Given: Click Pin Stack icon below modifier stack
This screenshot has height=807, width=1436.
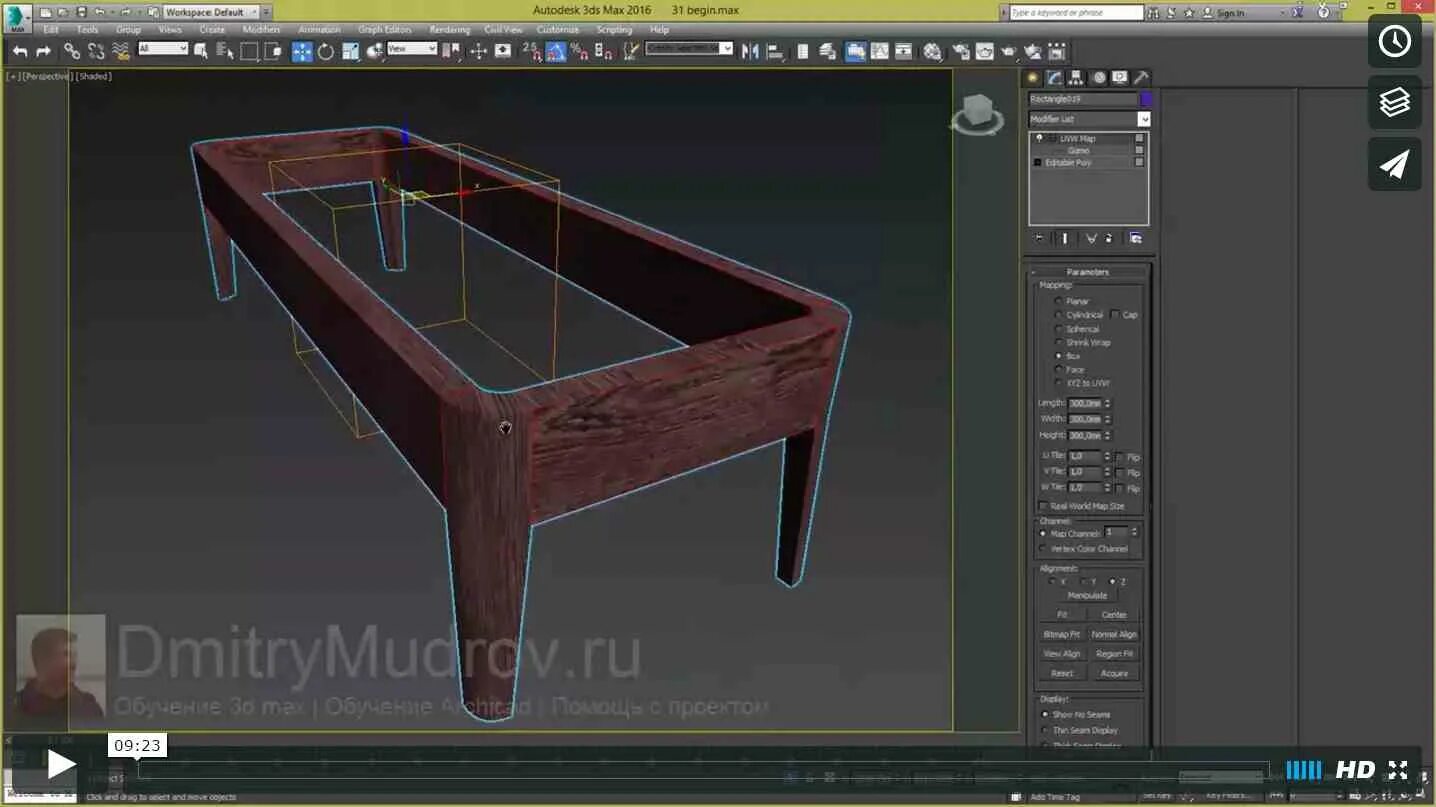Looking at the screenshot, I should pyautogui.click(x=1040, y=238).
